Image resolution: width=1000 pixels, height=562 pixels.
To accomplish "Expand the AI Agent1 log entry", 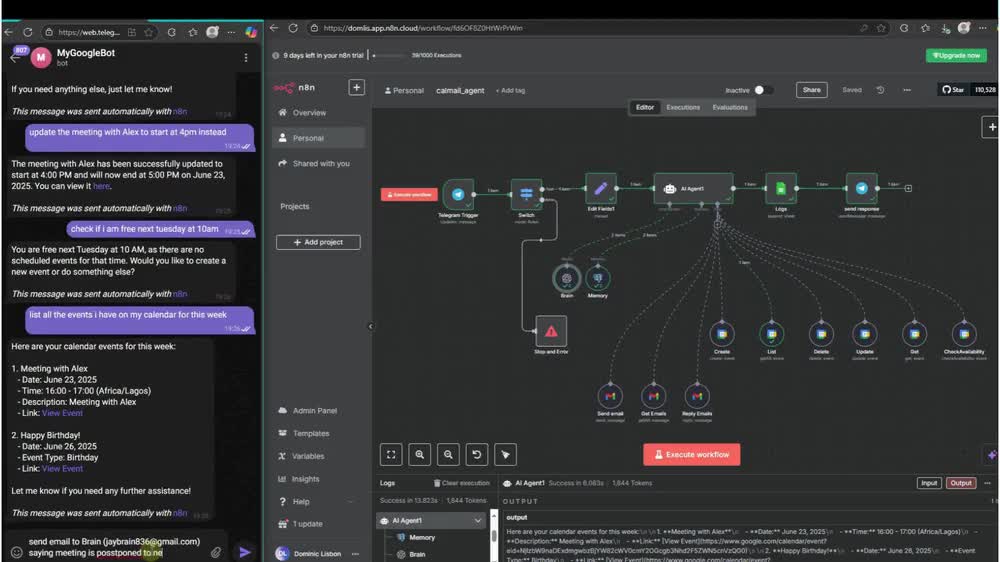I will [x=478, y=521].
